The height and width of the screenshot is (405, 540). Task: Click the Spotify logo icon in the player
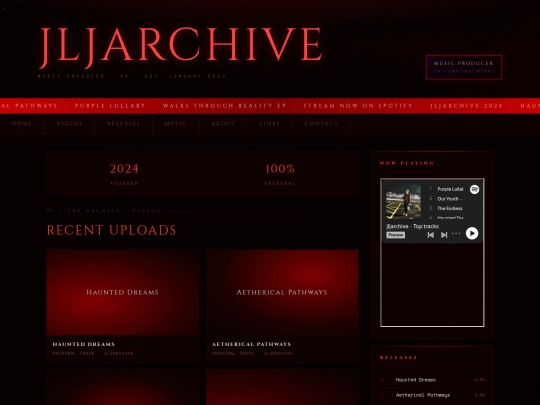pyautogui.click(x=475, y=189)
